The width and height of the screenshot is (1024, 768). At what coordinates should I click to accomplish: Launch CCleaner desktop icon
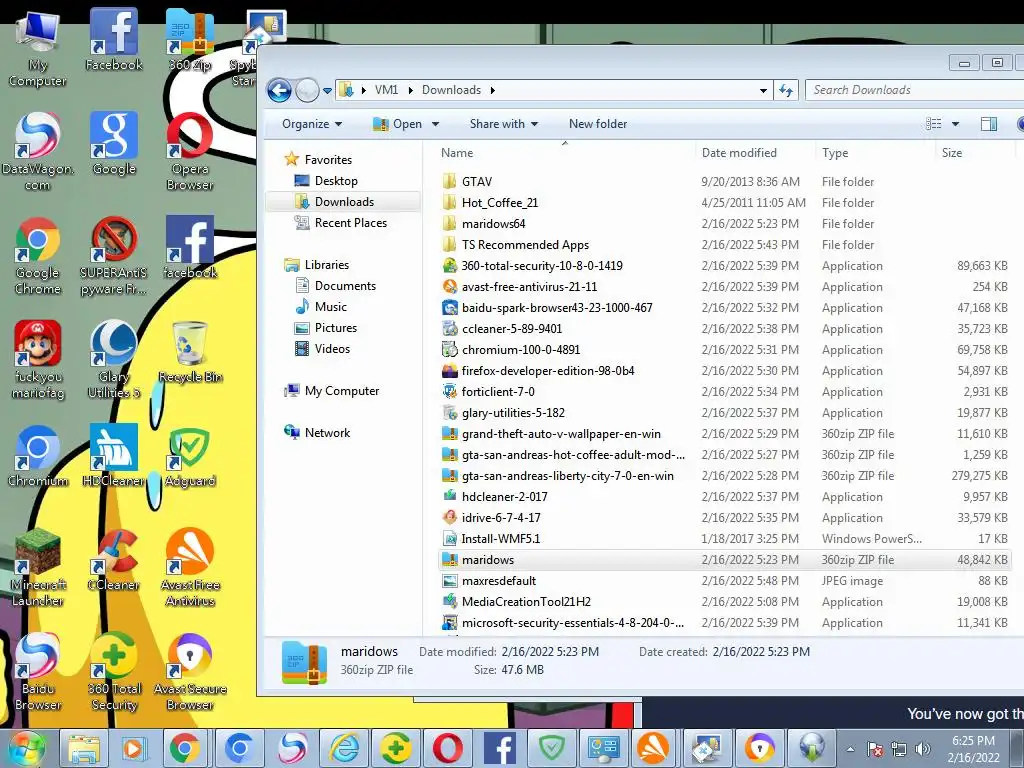point(114,560)
